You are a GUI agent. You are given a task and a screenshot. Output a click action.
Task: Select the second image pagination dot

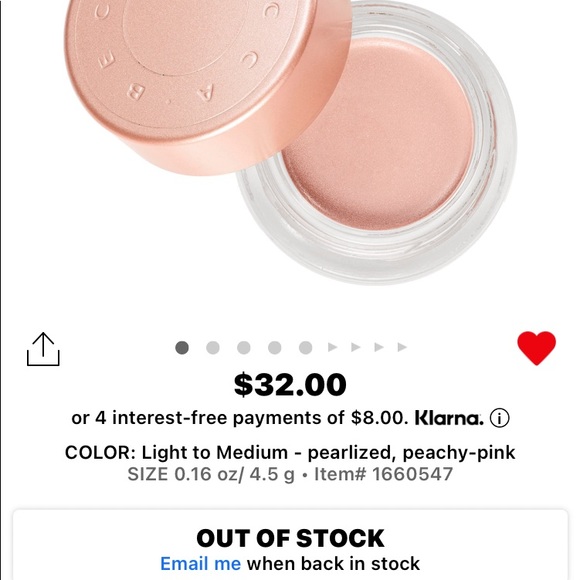(213, 348)
